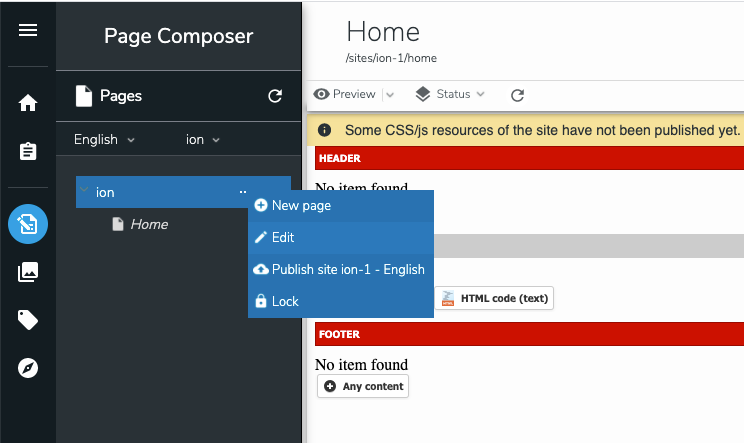Expand the Preview options arrow

click(x=390, y=95)
